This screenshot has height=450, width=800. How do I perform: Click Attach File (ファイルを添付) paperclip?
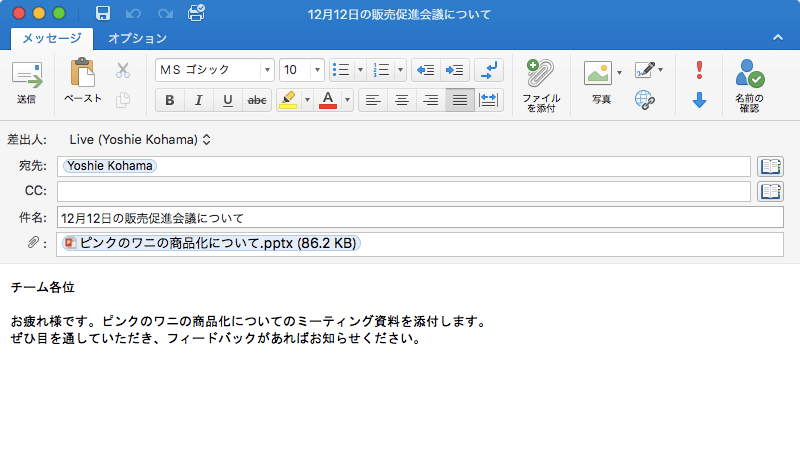541,85
